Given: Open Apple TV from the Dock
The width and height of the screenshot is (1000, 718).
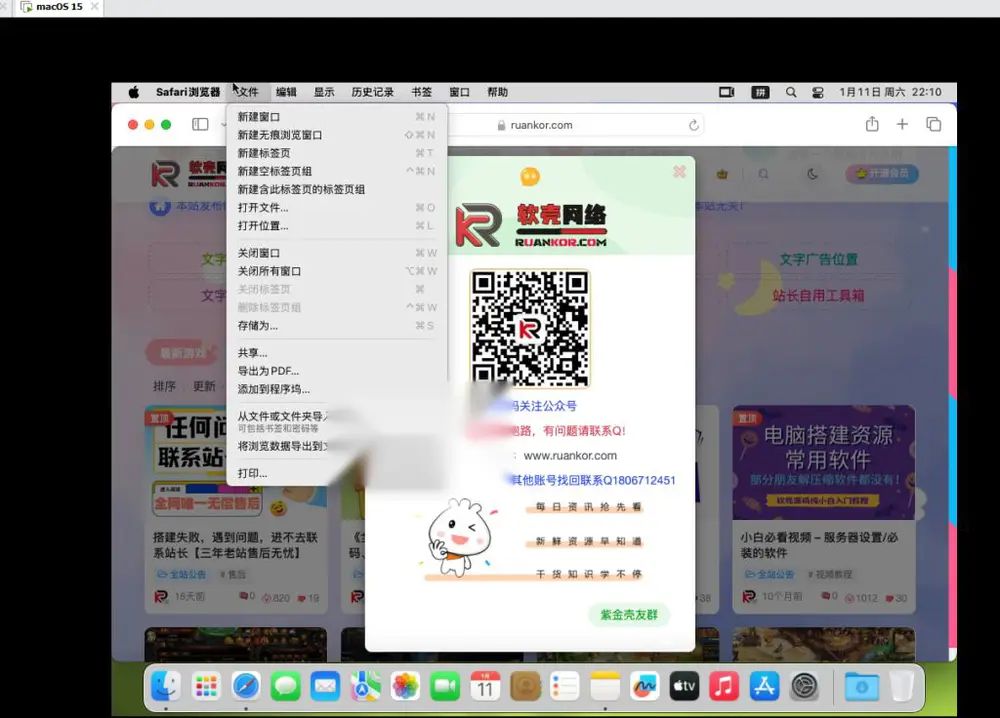Looking at the screenshot, I should 684,687.
